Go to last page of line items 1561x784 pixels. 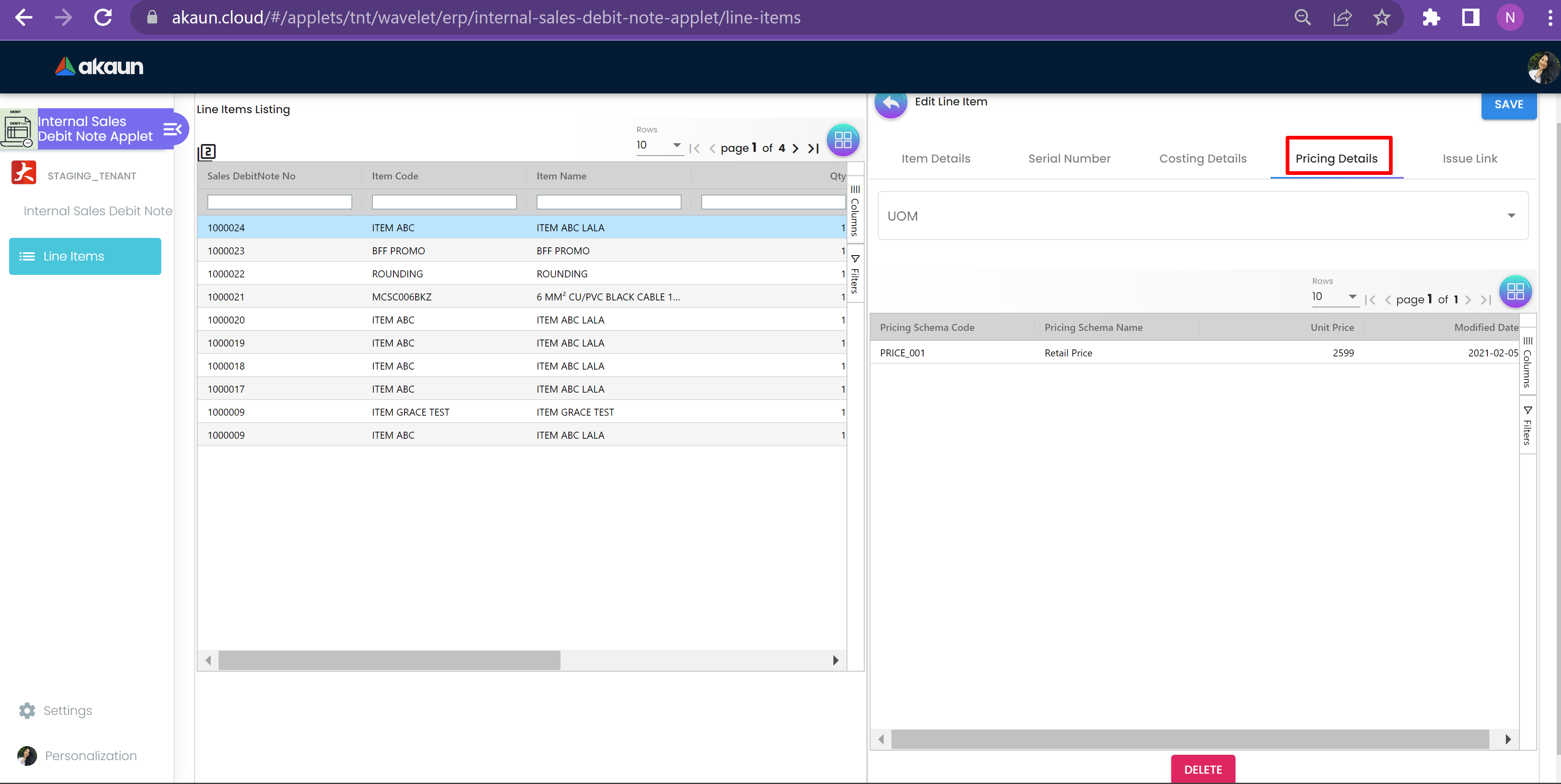click(x=814, y=149)
